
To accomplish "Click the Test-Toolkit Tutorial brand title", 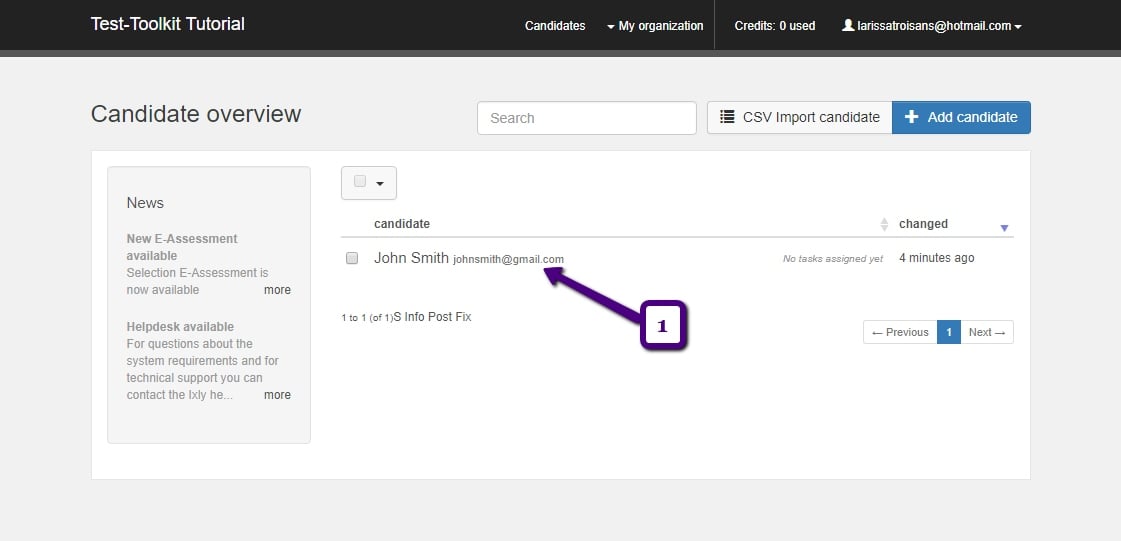I will click(167, 24).
